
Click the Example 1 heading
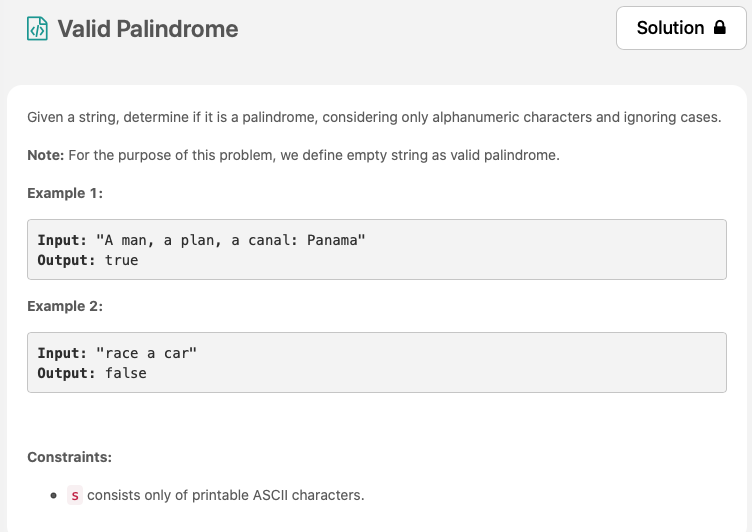[65, 193]
